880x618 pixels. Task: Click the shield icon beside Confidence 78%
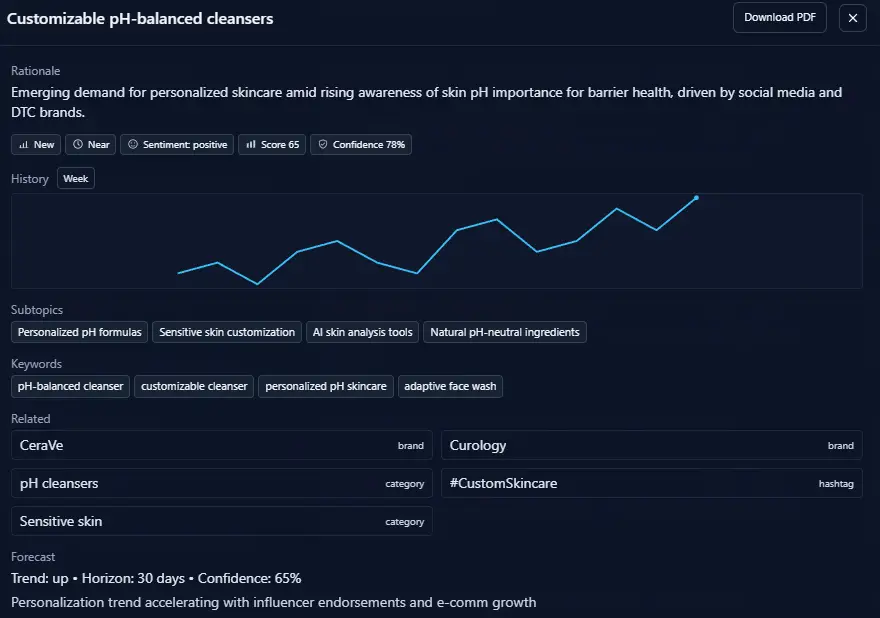pyautogui.click(x=322, y=145)
